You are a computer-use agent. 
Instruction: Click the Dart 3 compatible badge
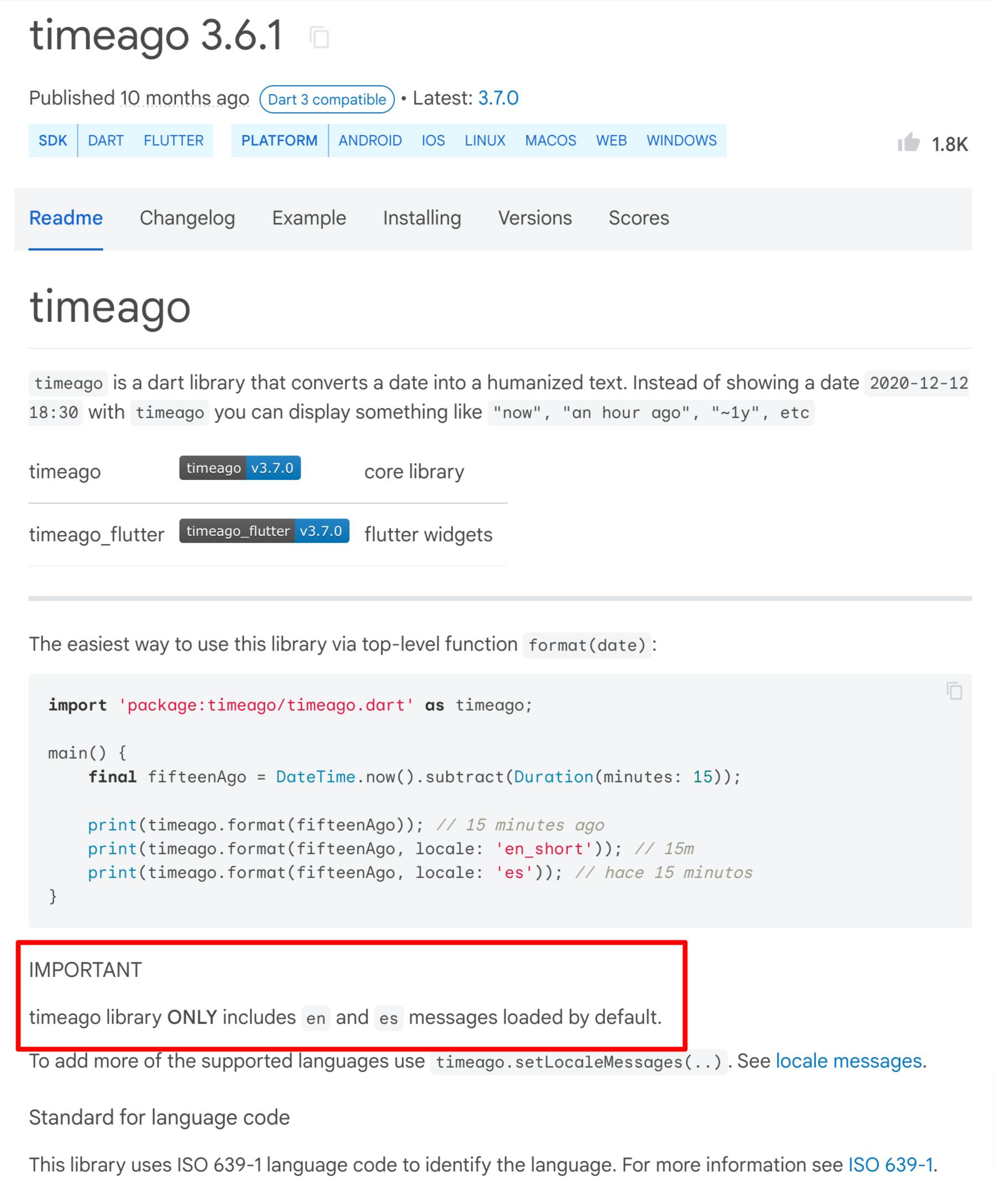327,99
